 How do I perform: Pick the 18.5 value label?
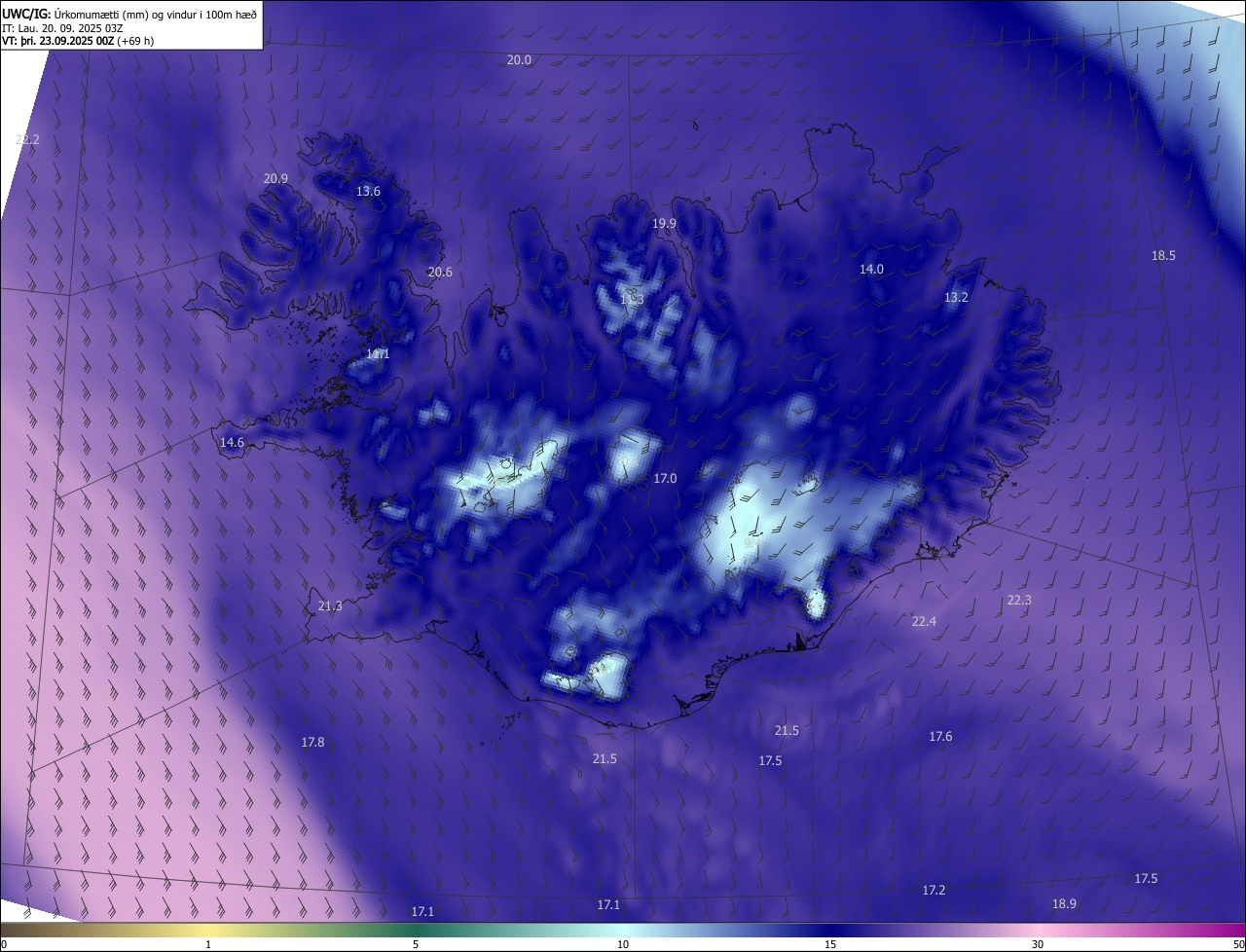point(1163,256)
